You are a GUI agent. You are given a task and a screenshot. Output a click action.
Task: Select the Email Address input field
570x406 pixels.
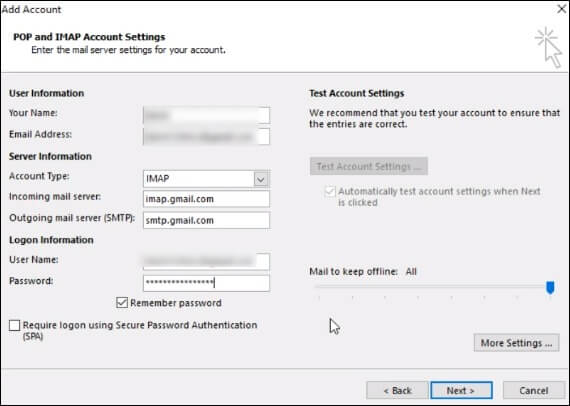(x=206, y=136)
